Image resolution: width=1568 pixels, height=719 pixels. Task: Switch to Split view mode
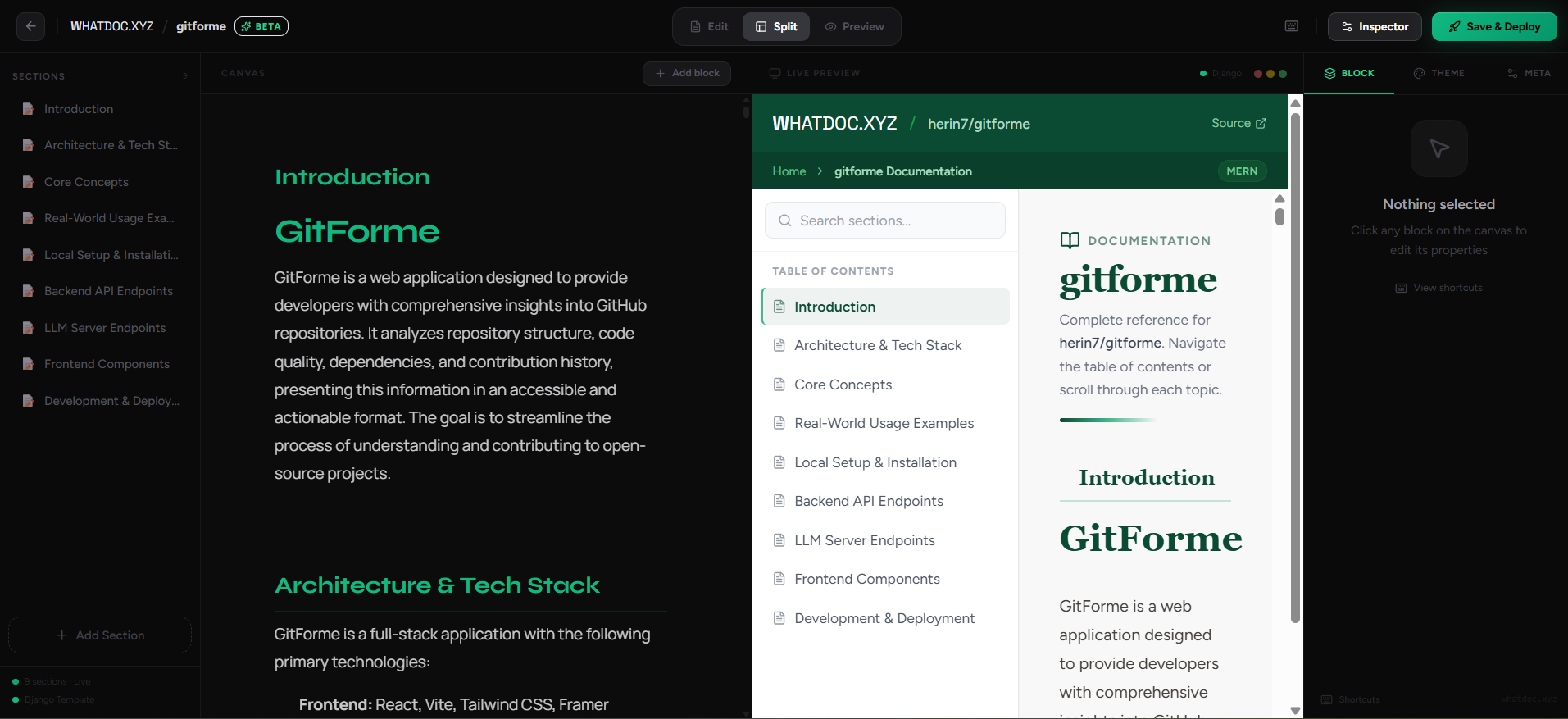pos(776,26)
